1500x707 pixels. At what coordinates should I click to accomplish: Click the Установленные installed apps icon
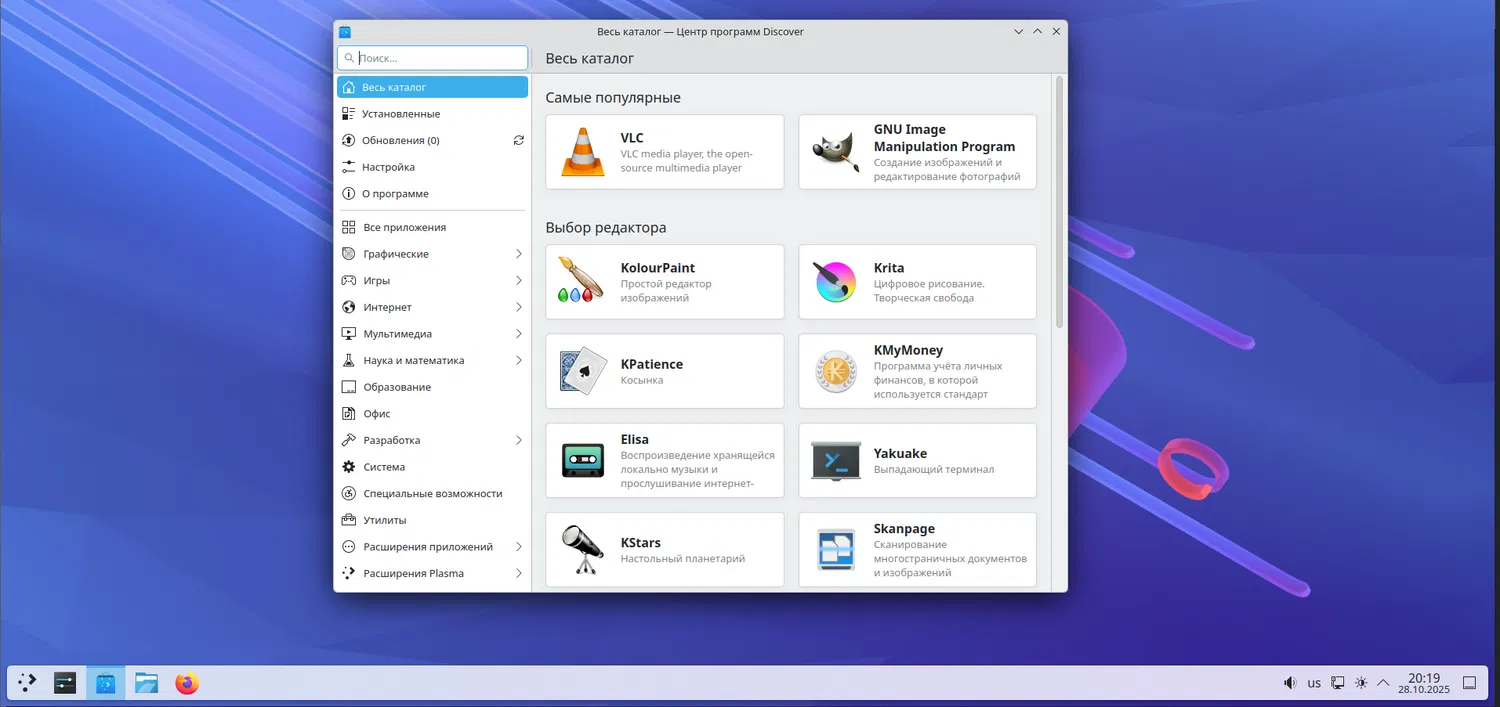pos(348,114)
